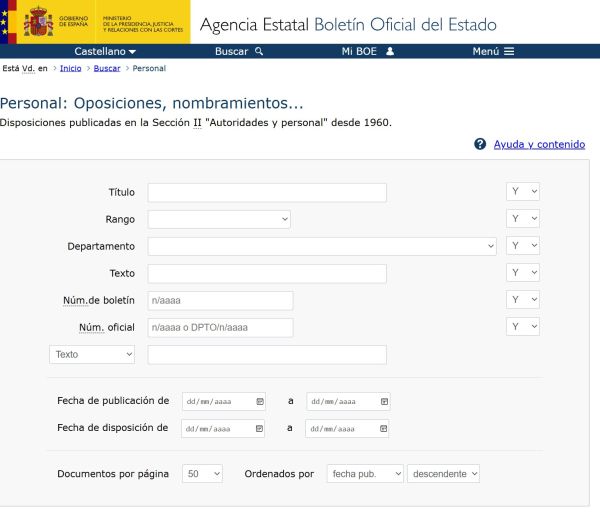
Task: Open the extra field type dropdown showing Texto
Action: tap(92, 354)
